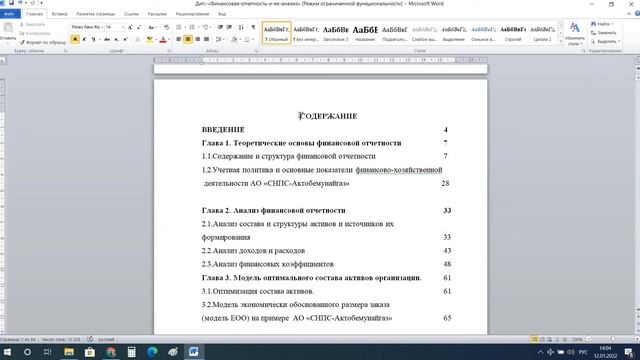
Task: Adjust the zoom slider in status bar
Action: pyautogui.click(x=612, y=339)
